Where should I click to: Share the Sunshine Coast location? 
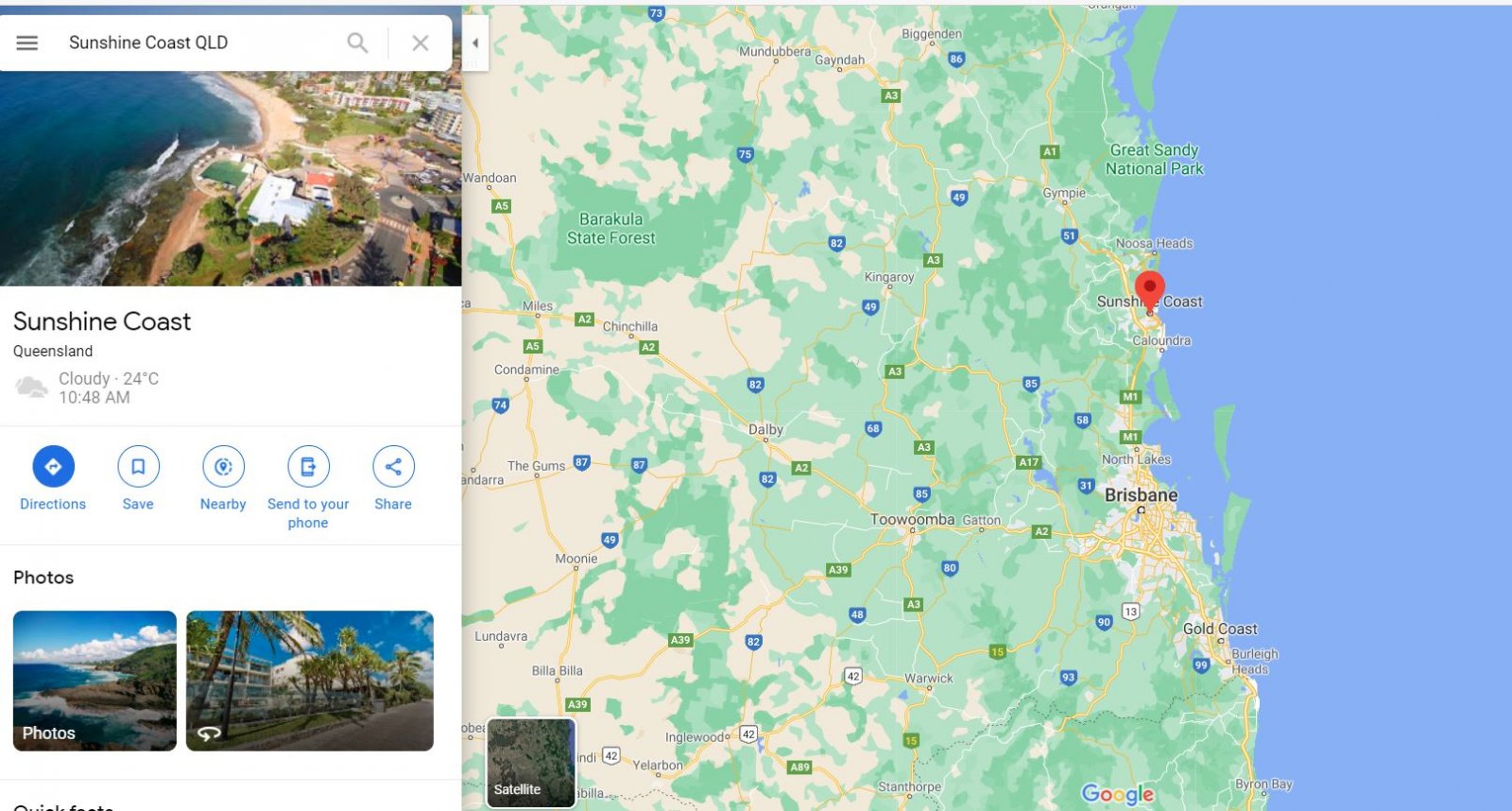pos(393,478)
